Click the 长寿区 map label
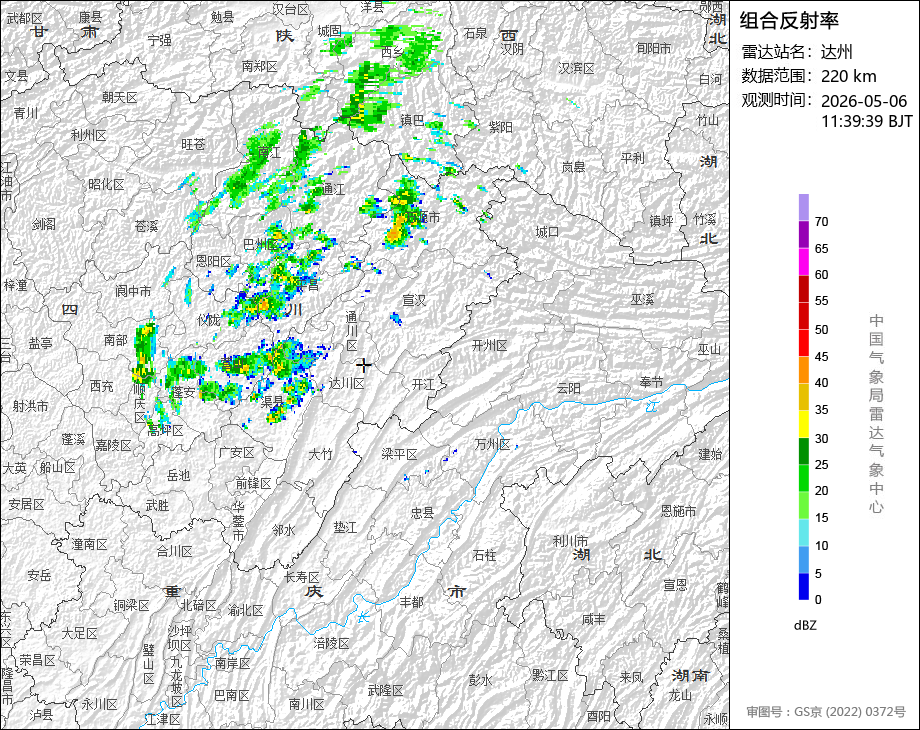 pyautogui.click(x=302, y=577)
